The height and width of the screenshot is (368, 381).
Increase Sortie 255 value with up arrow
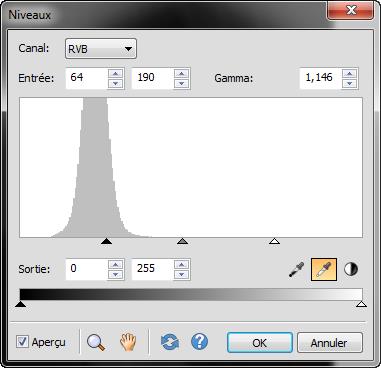[x=182, y=265]
